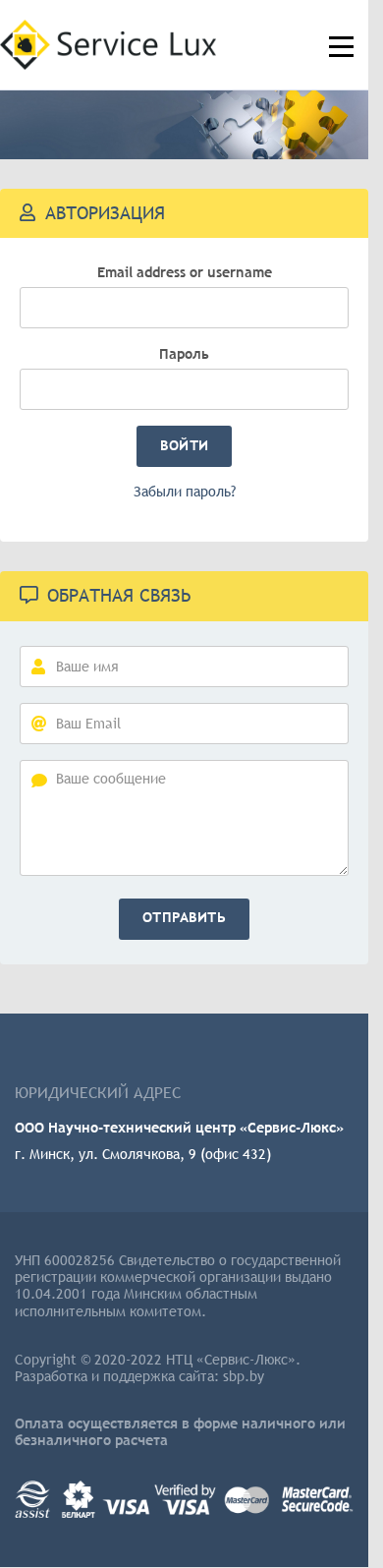Focus the Ваш Email input field

(x=184, y=724)
